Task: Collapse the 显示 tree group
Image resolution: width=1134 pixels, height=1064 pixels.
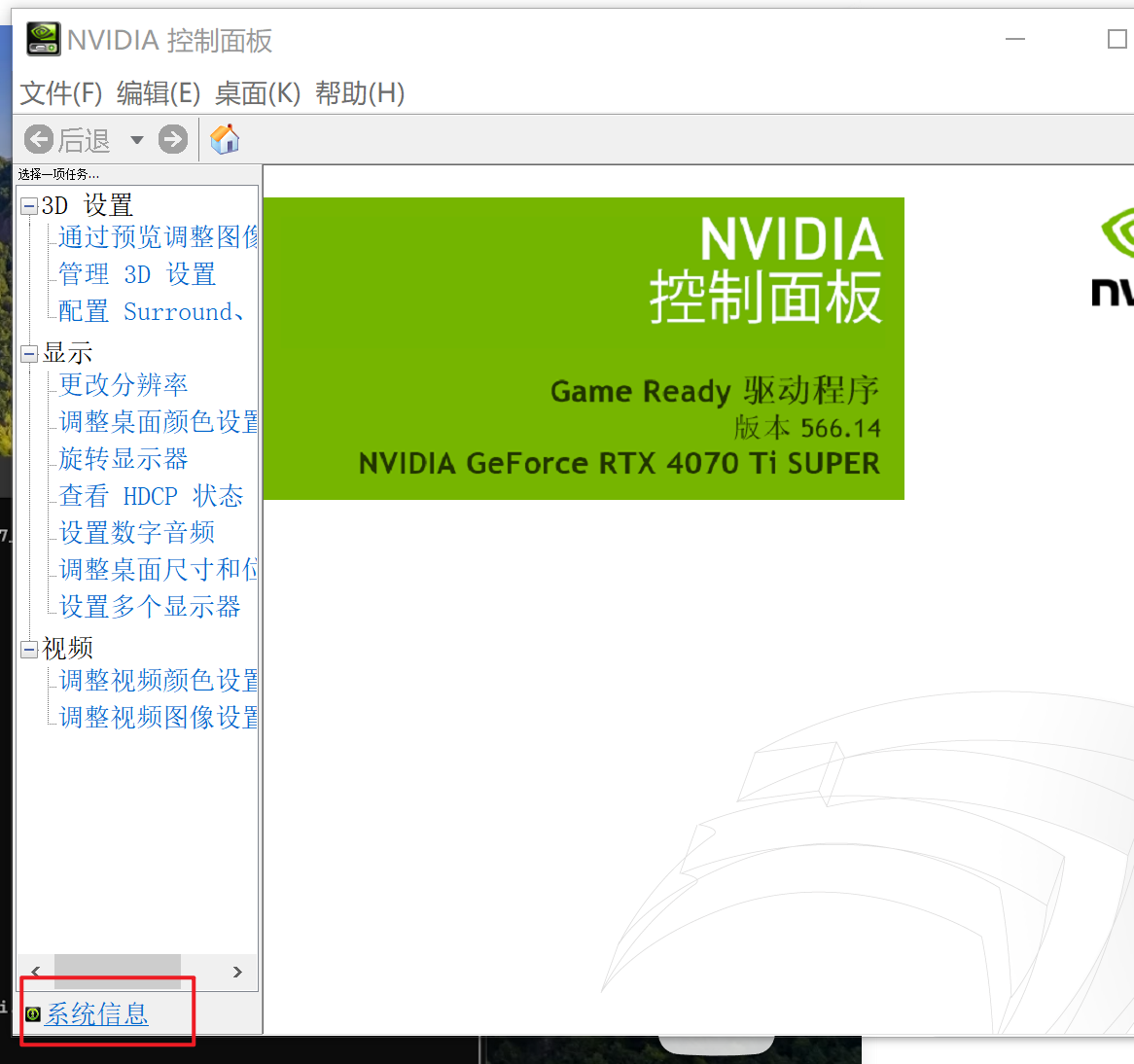Action: [29, 354]
